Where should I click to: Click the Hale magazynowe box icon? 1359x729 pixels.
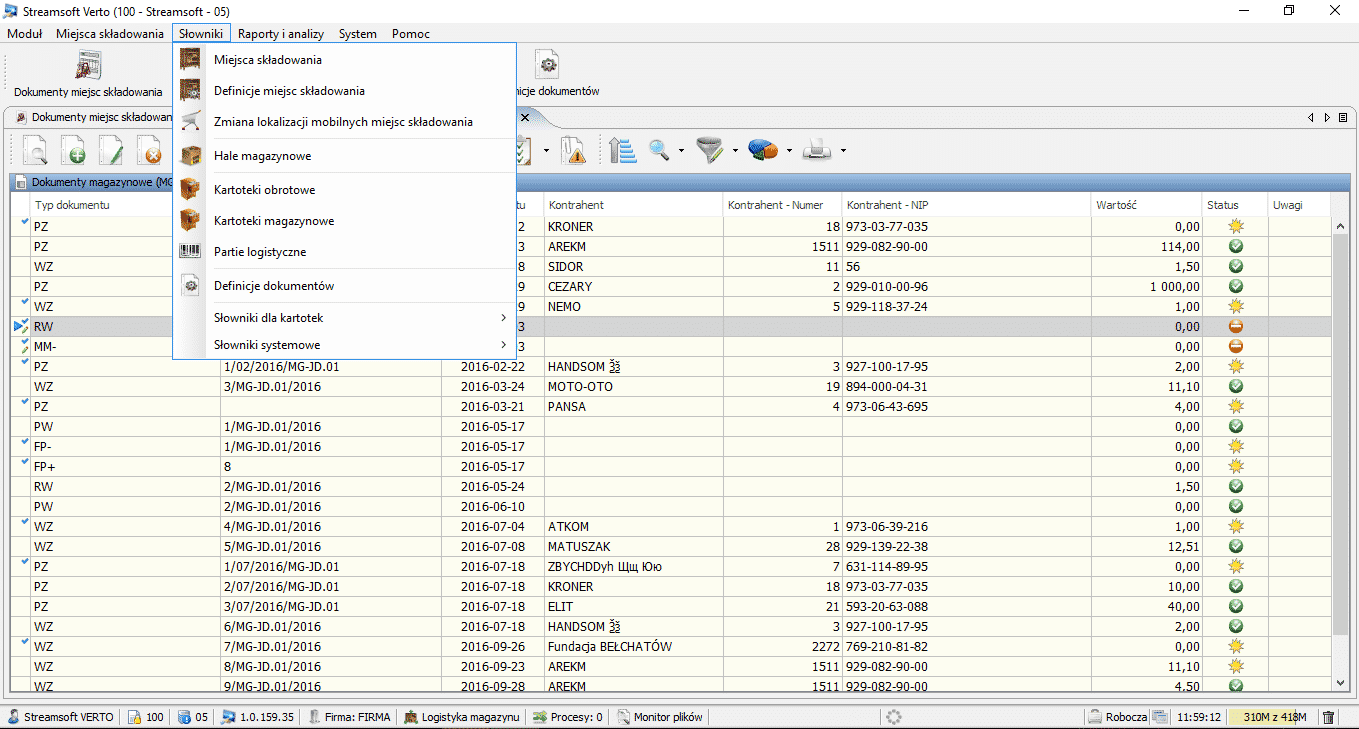[x=190, y=156]
